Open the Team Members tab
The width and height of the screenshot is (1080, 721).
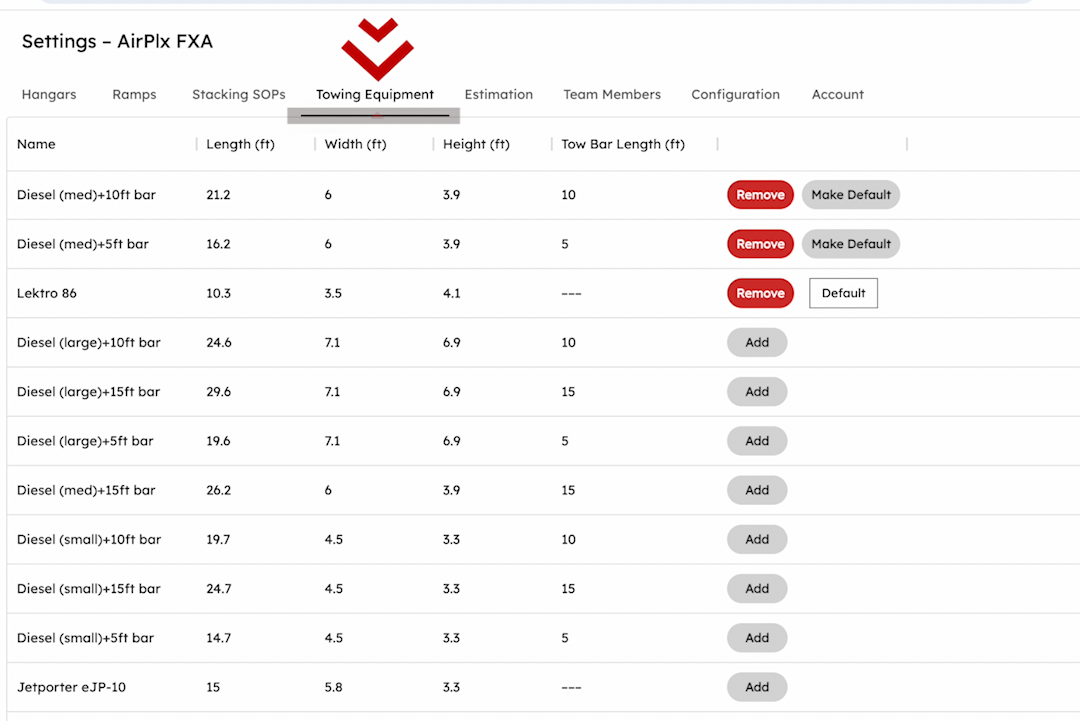tap(612, 95)
